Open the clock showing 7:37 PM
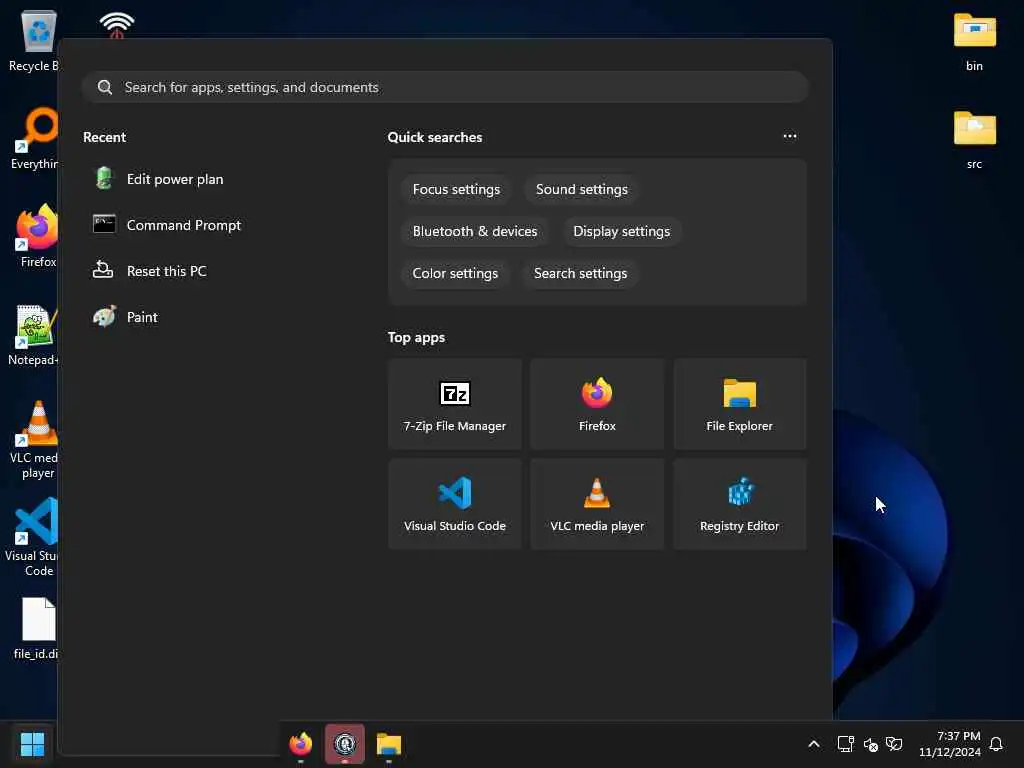 pyautogui.click(x=950, y=744)
